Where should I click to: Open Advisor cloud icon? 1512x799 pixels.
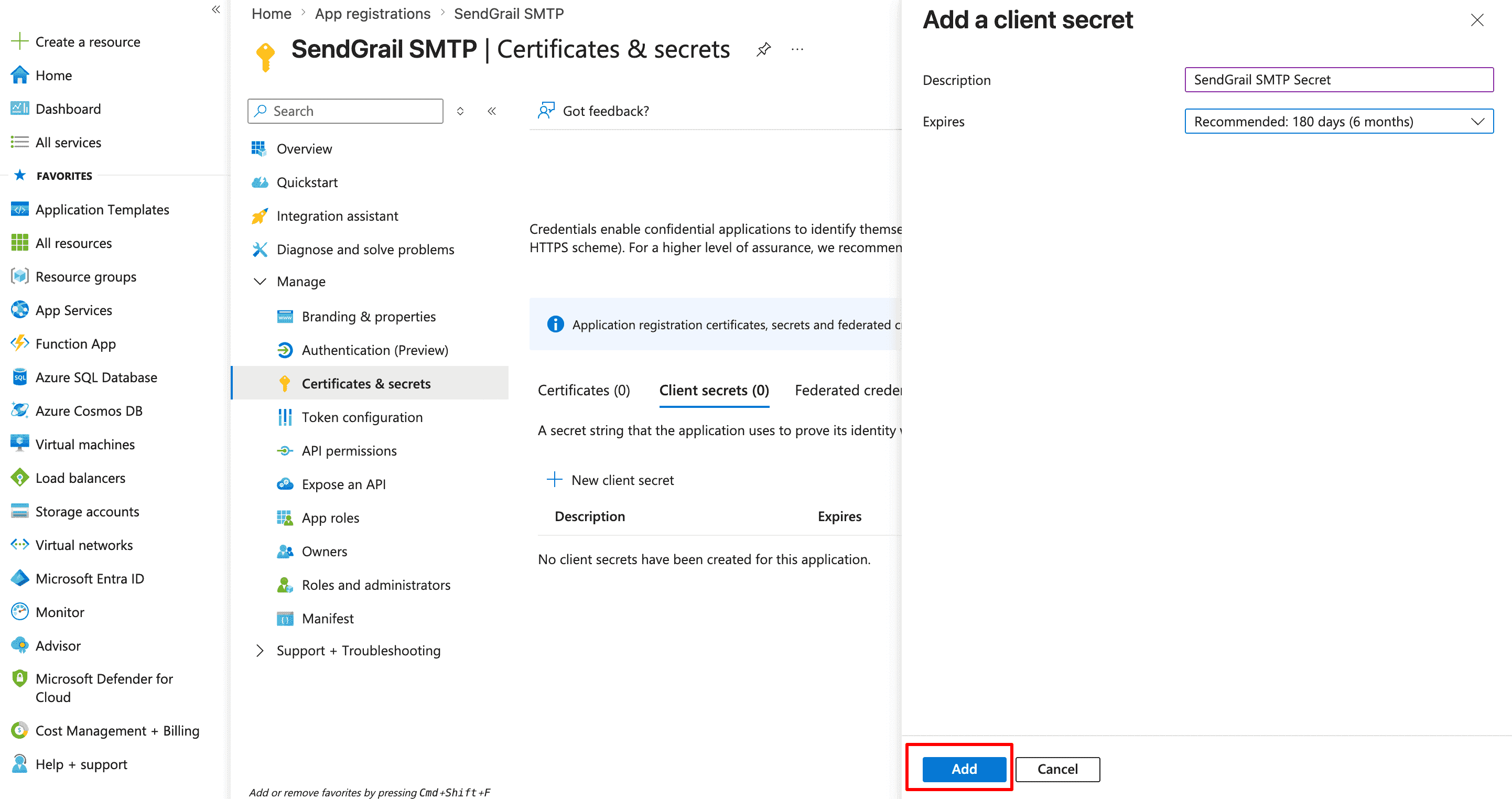pyautogui.click(x=19, y=645)
